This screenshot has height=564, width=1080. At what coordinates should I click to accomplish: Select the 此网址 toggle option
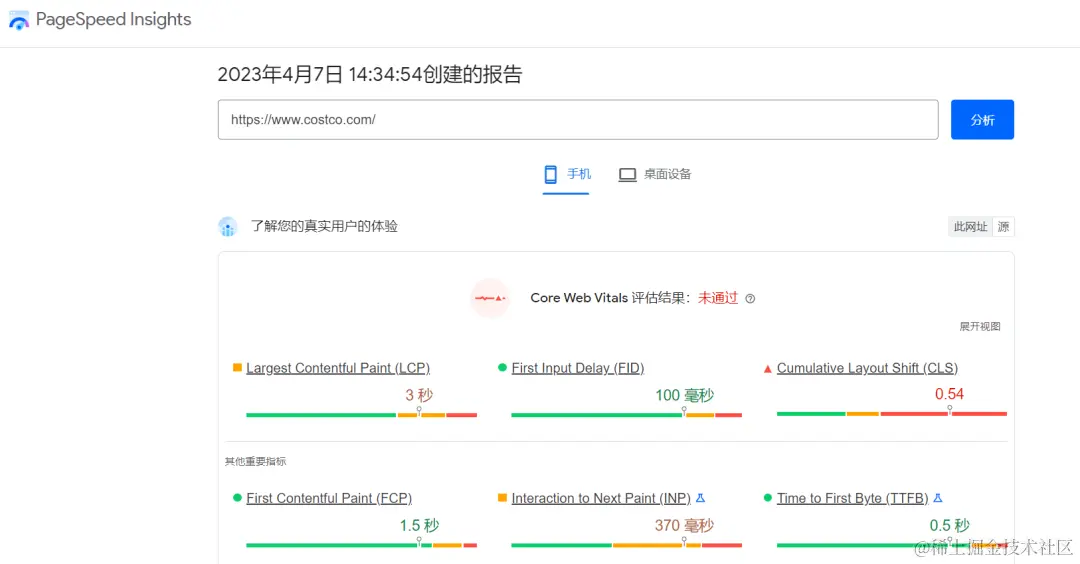pyautogui.click(x=970, y=227)
